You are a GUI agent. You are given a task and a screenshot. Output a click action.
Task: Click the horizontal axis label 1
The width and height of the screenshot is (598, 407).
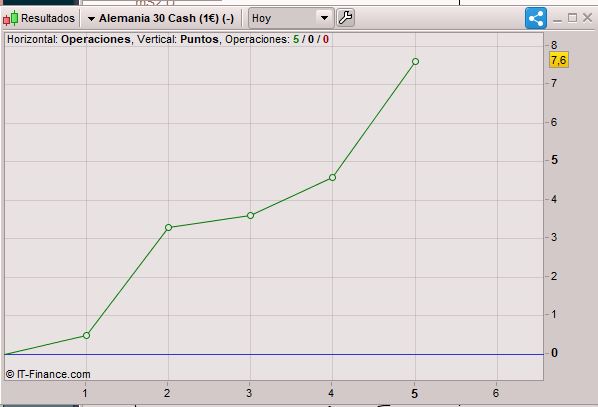click(x=85, y=393)
